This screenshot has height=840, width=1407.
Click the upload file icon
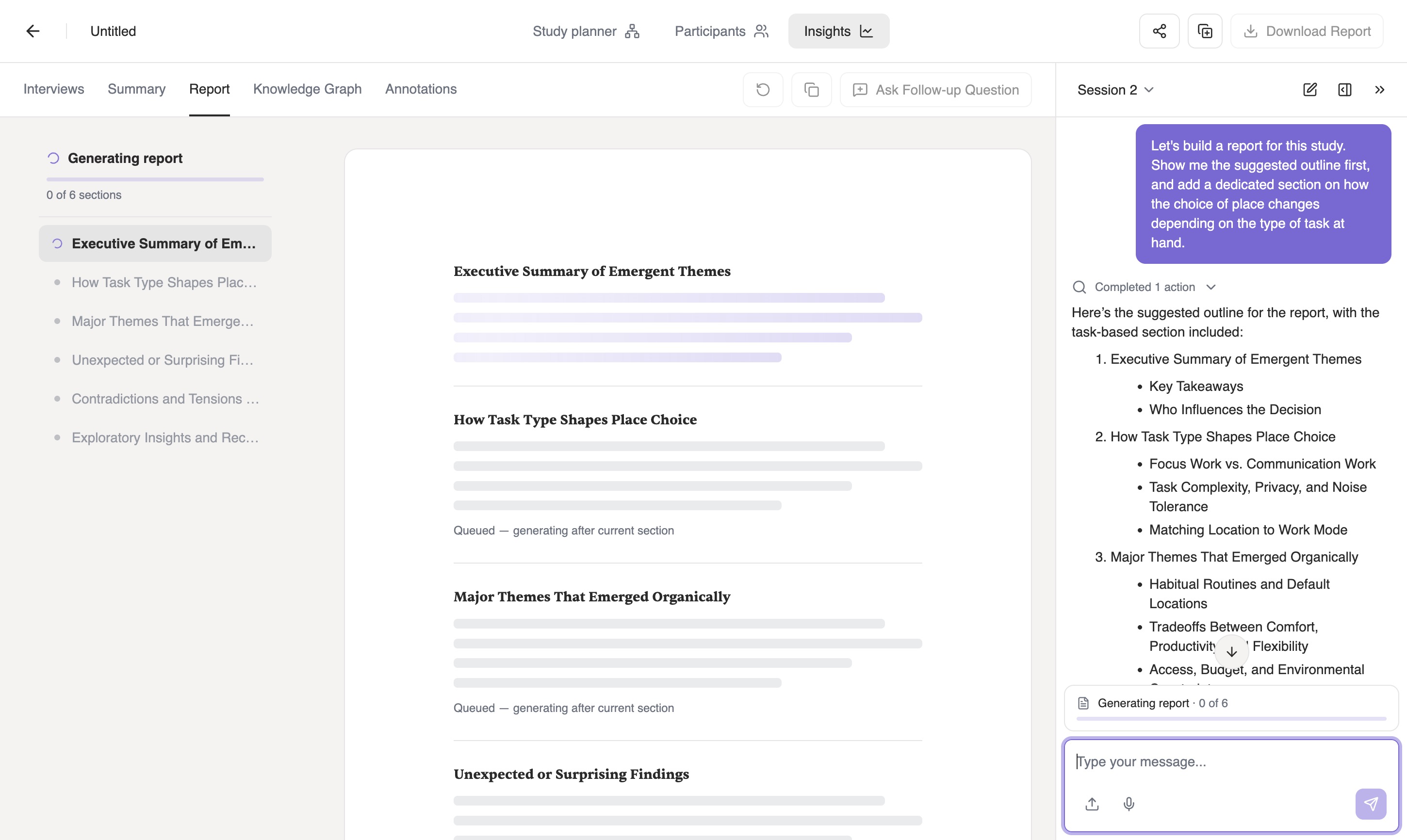tap(1092, 804)
